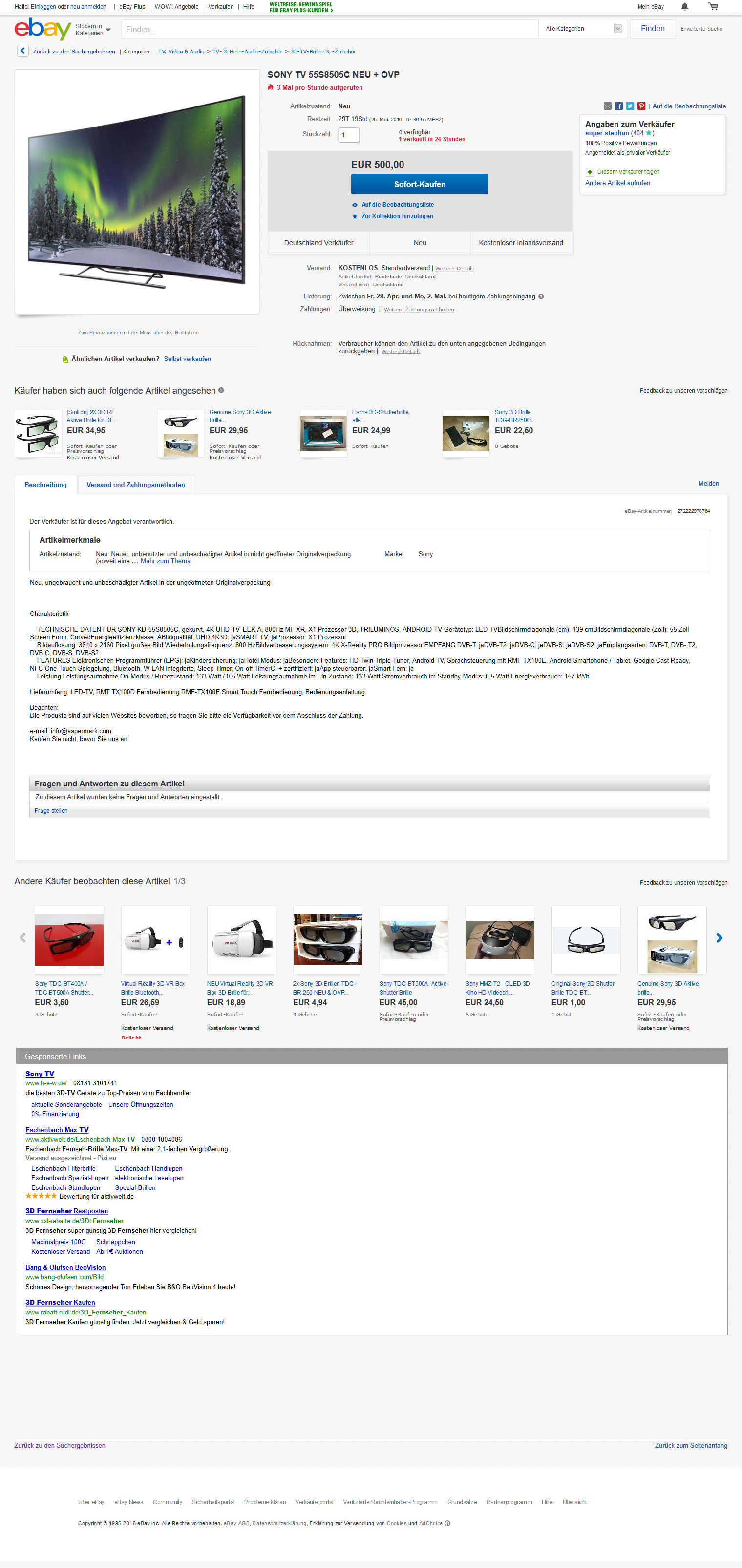Click 'Mehr zum Thema' link

[x=166, y=561]
